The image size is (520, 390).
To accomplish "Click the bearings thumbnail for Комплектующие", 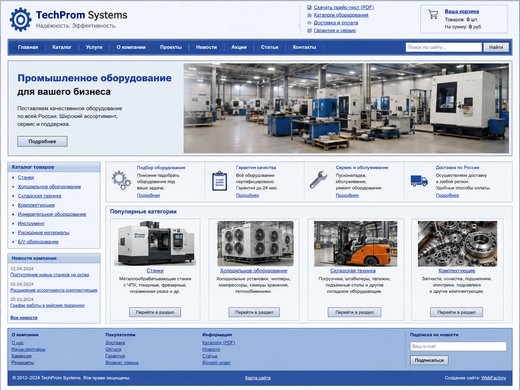I will (x=457, y=244).
